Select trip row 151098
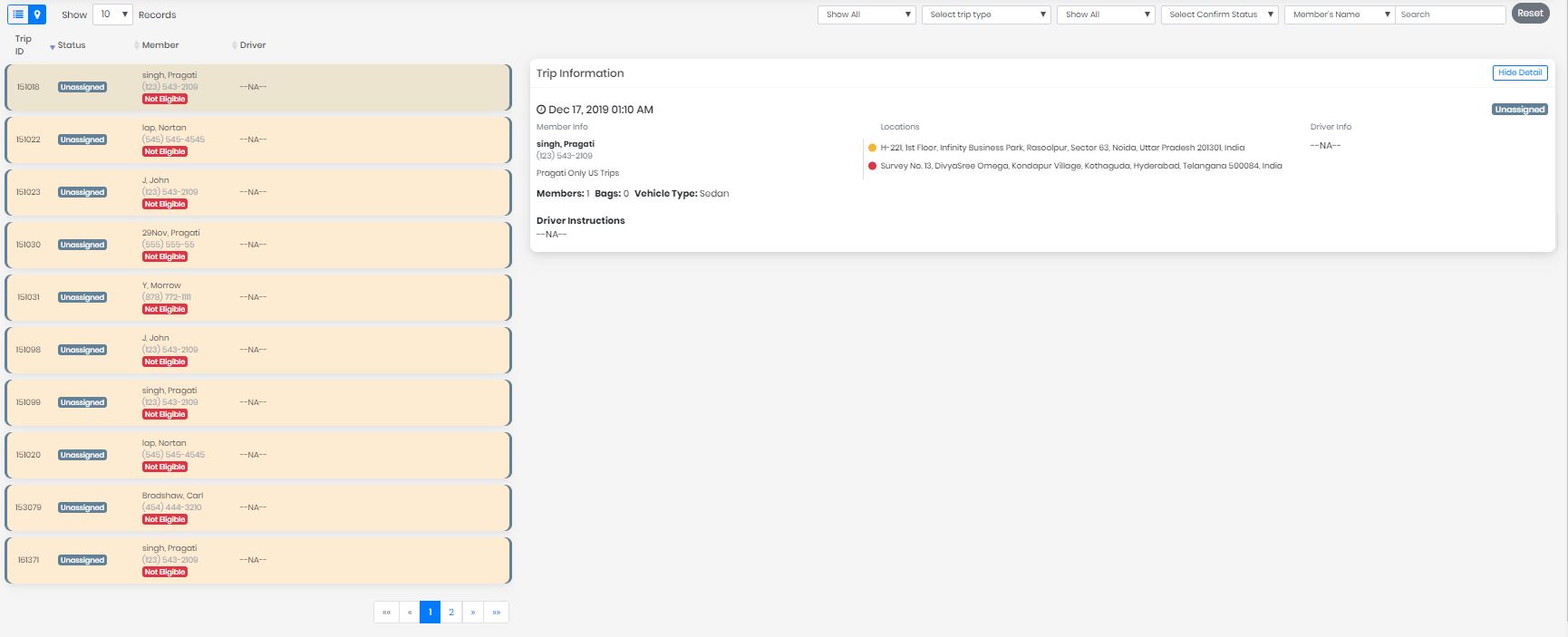1568x637 pixels. 258,350
